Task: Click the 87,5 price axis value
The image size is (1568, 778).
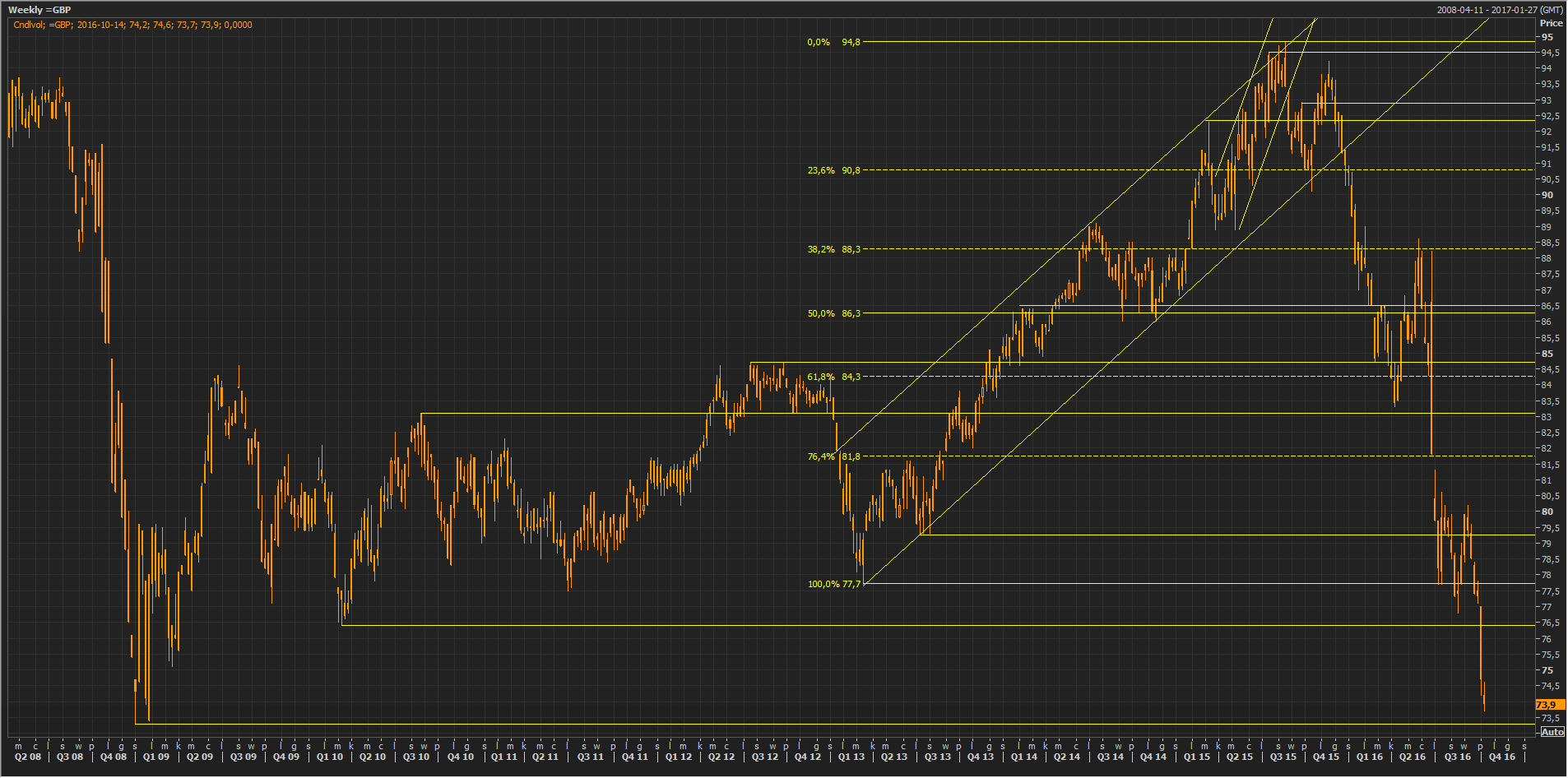Action: pyautogui.click(x=1550, y=274)
